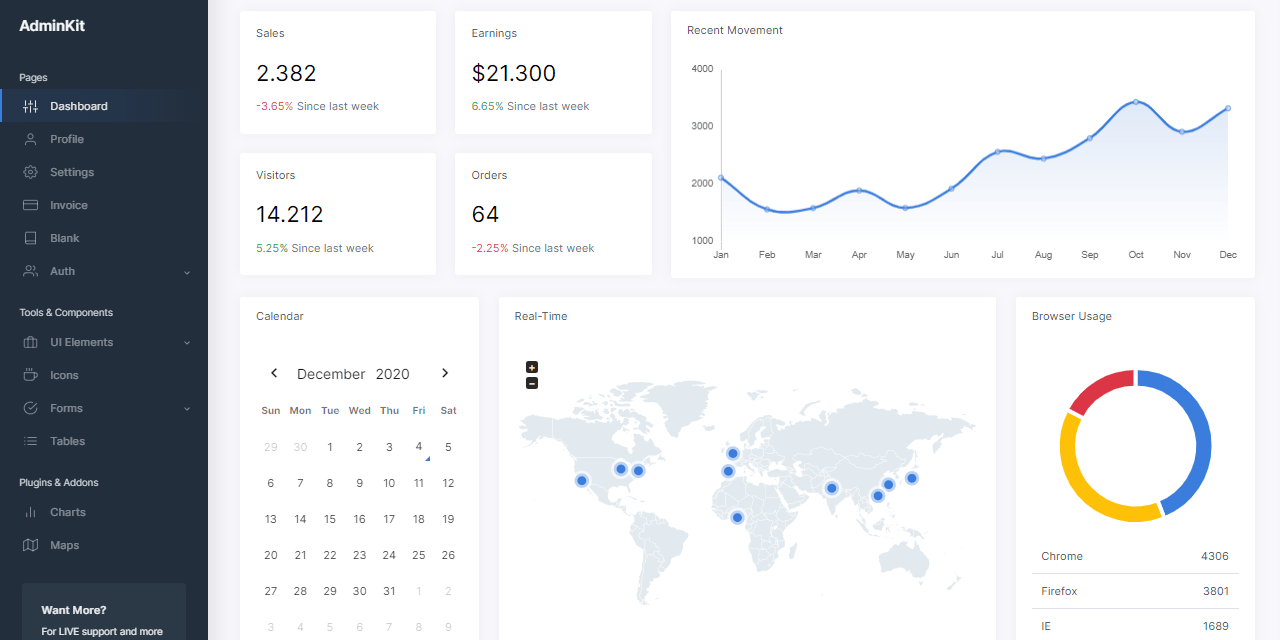Image resolution: width=1280 pixels, height=640 pixels.
Task: Open the Profile page
Action: (104, 139)
